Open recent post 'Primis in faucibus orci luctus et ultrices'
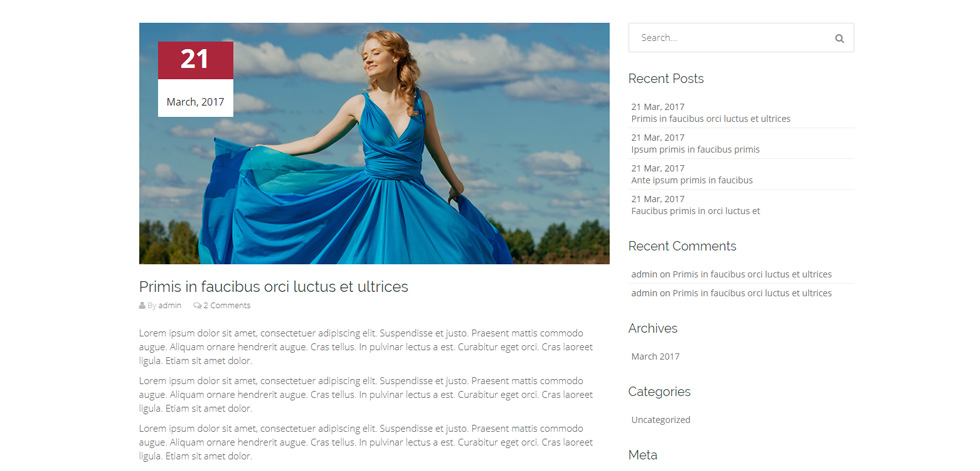The image size is (980, 471). tap(711, 119)
